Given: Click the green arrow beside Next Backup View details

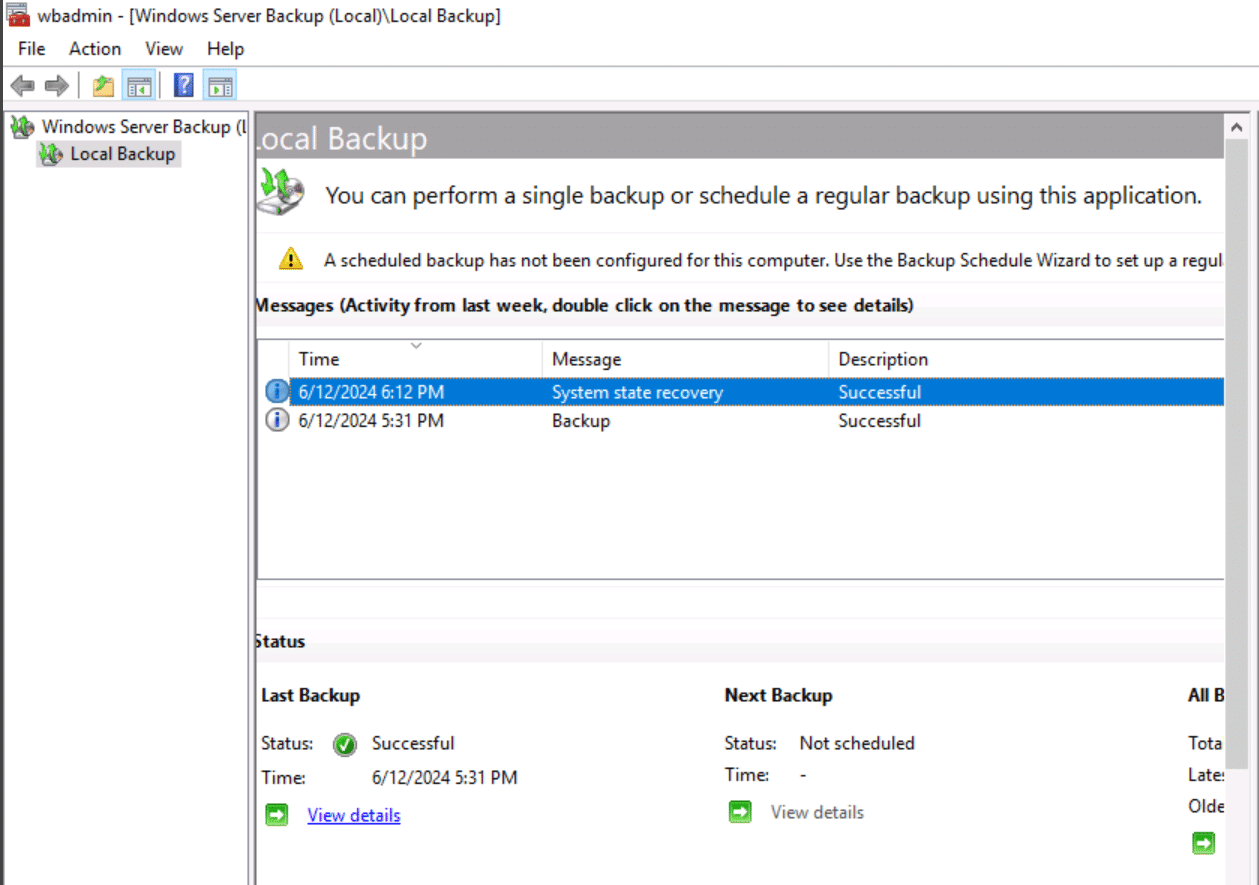Looking at the screenshot, I should pyautogui.click(x=740, y=812).
